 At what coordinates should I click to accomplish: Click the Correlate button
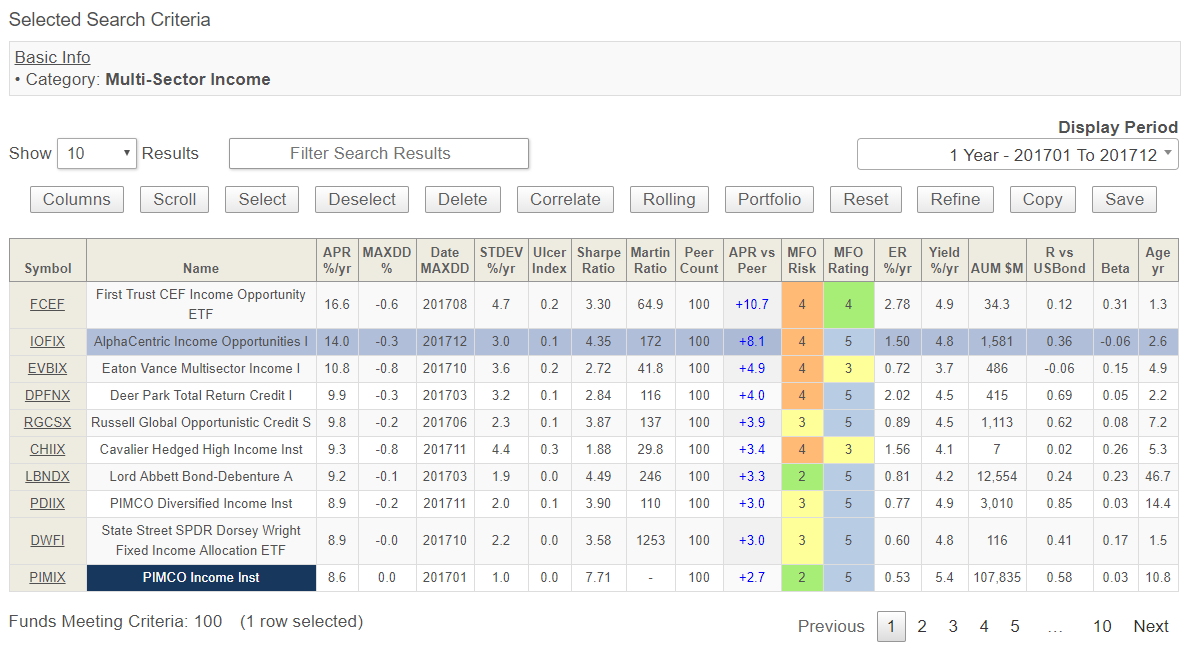click(x=565, y=199)
